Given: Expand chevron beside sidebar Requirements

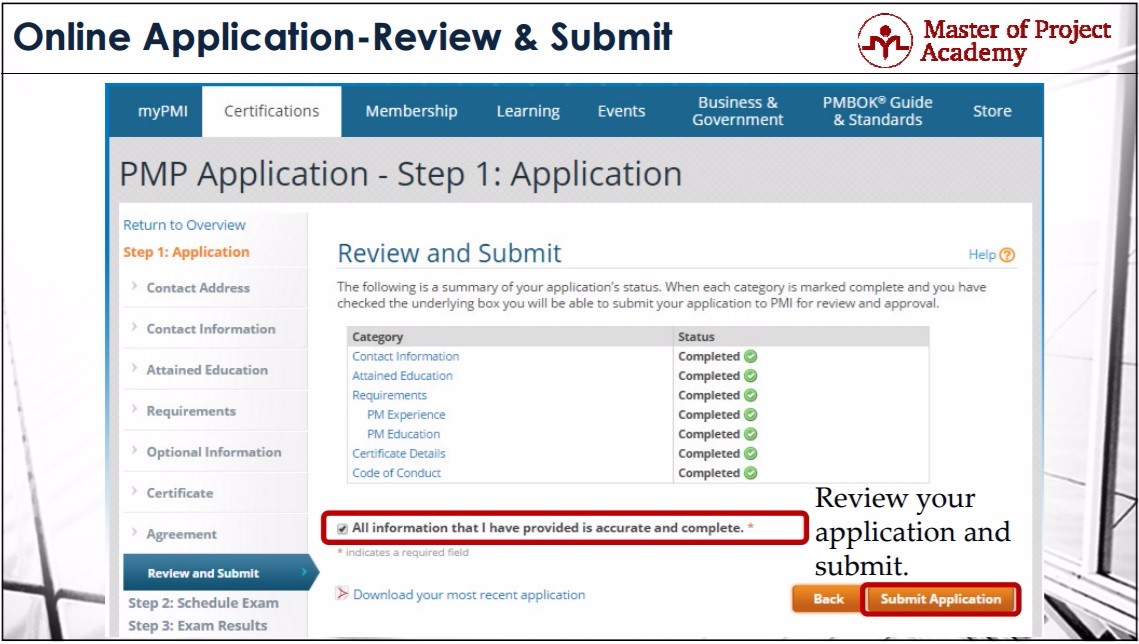Looking at the screenshot, I should 134,409.
